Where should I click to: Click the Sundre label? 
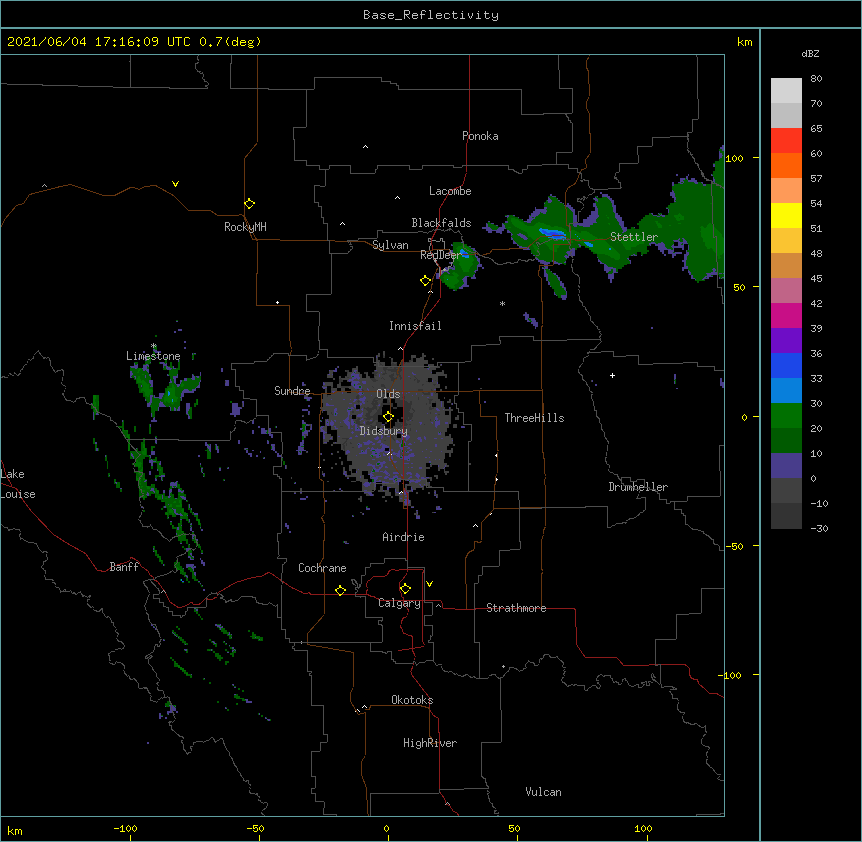pyautogui.click(x=292, y=391)
